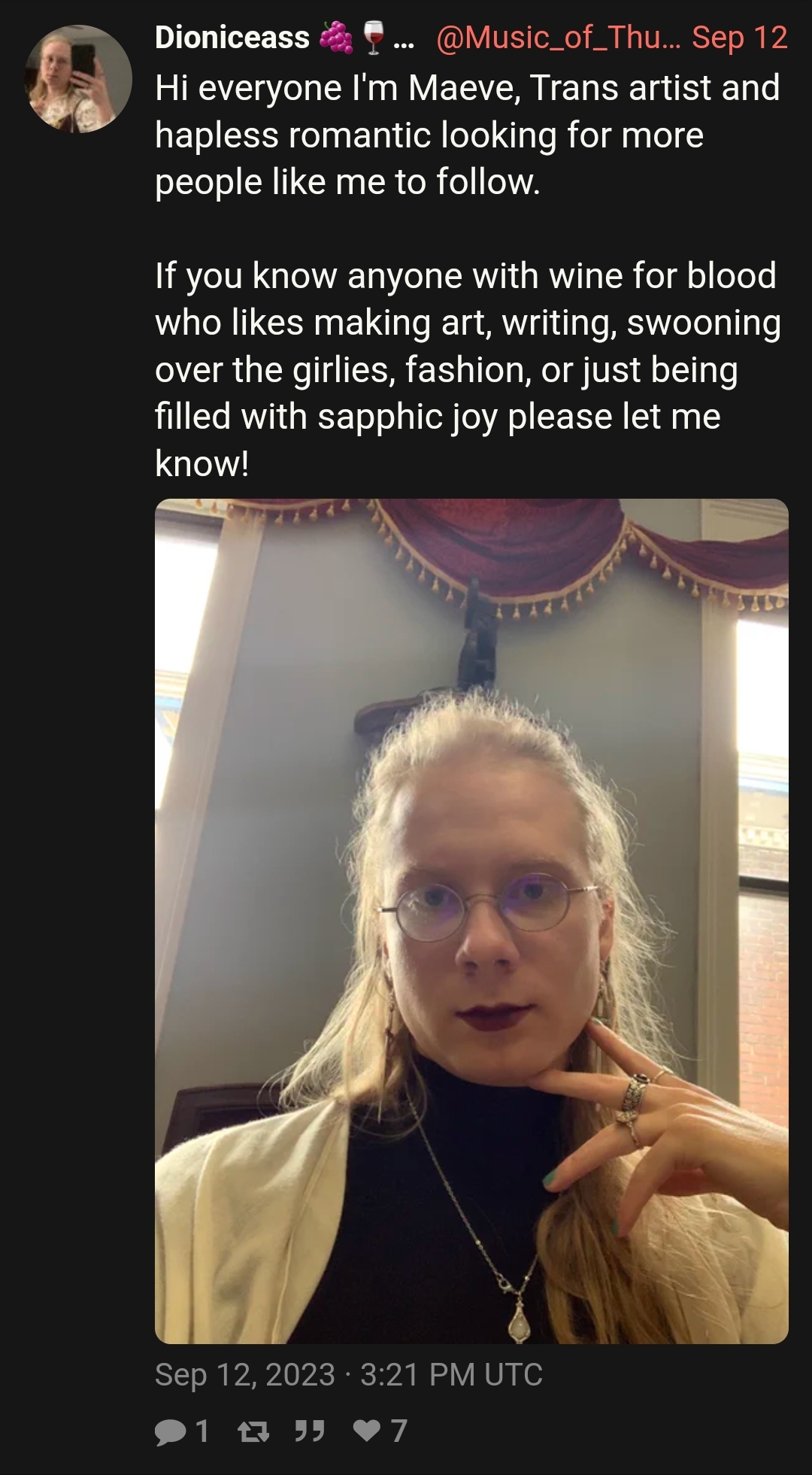
Task: Click the heart like icon
Action: (367, 1431)
